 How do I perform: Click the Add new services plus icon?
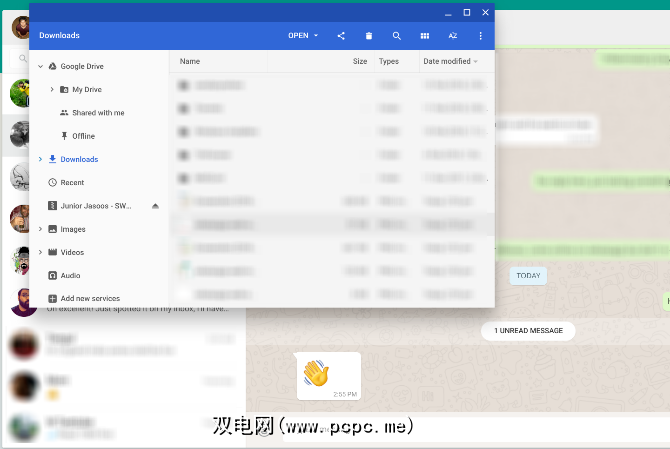coord(53,299)
